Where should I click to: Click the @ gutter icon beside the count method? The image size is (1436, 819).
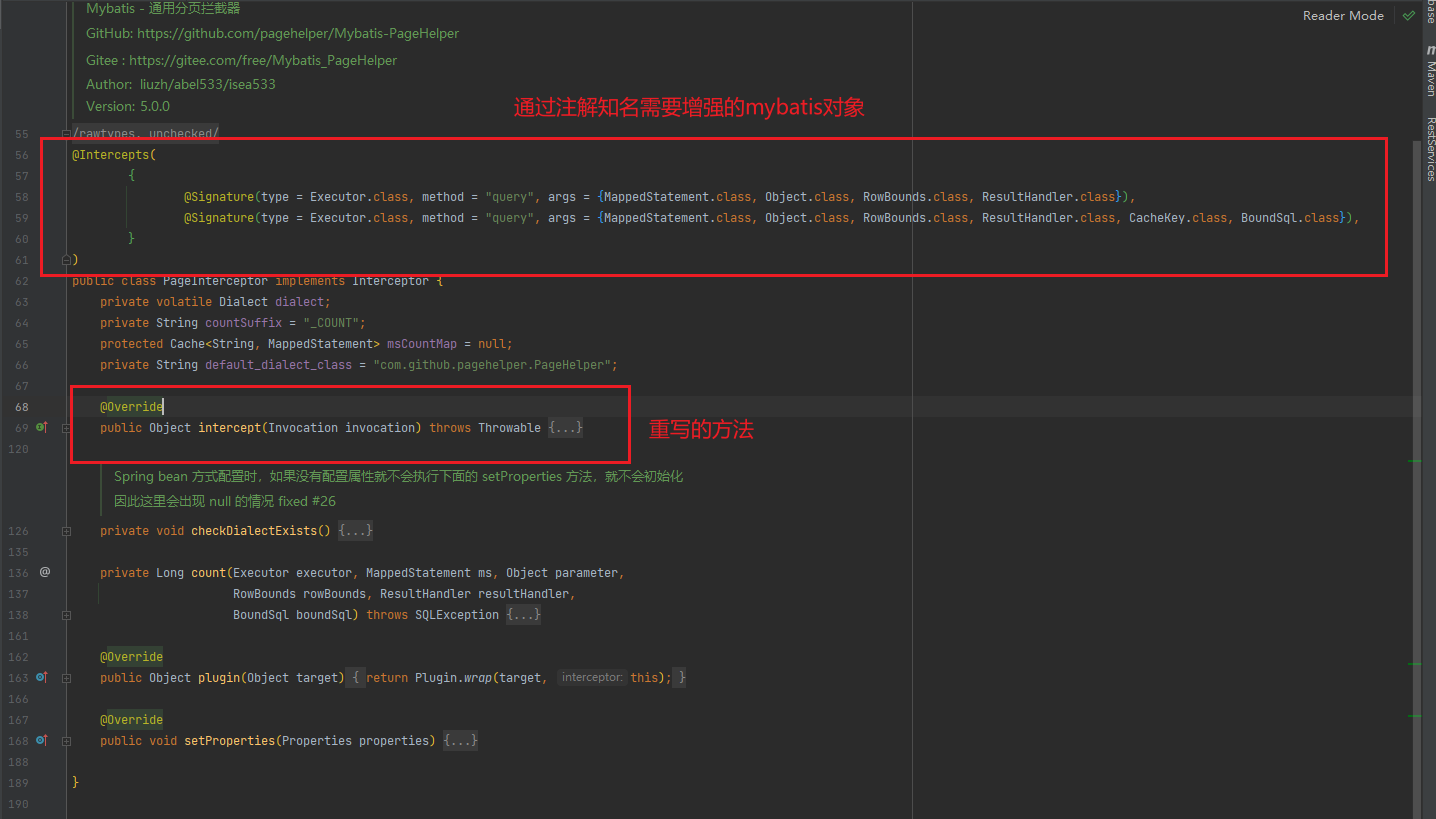pos(44,573)
